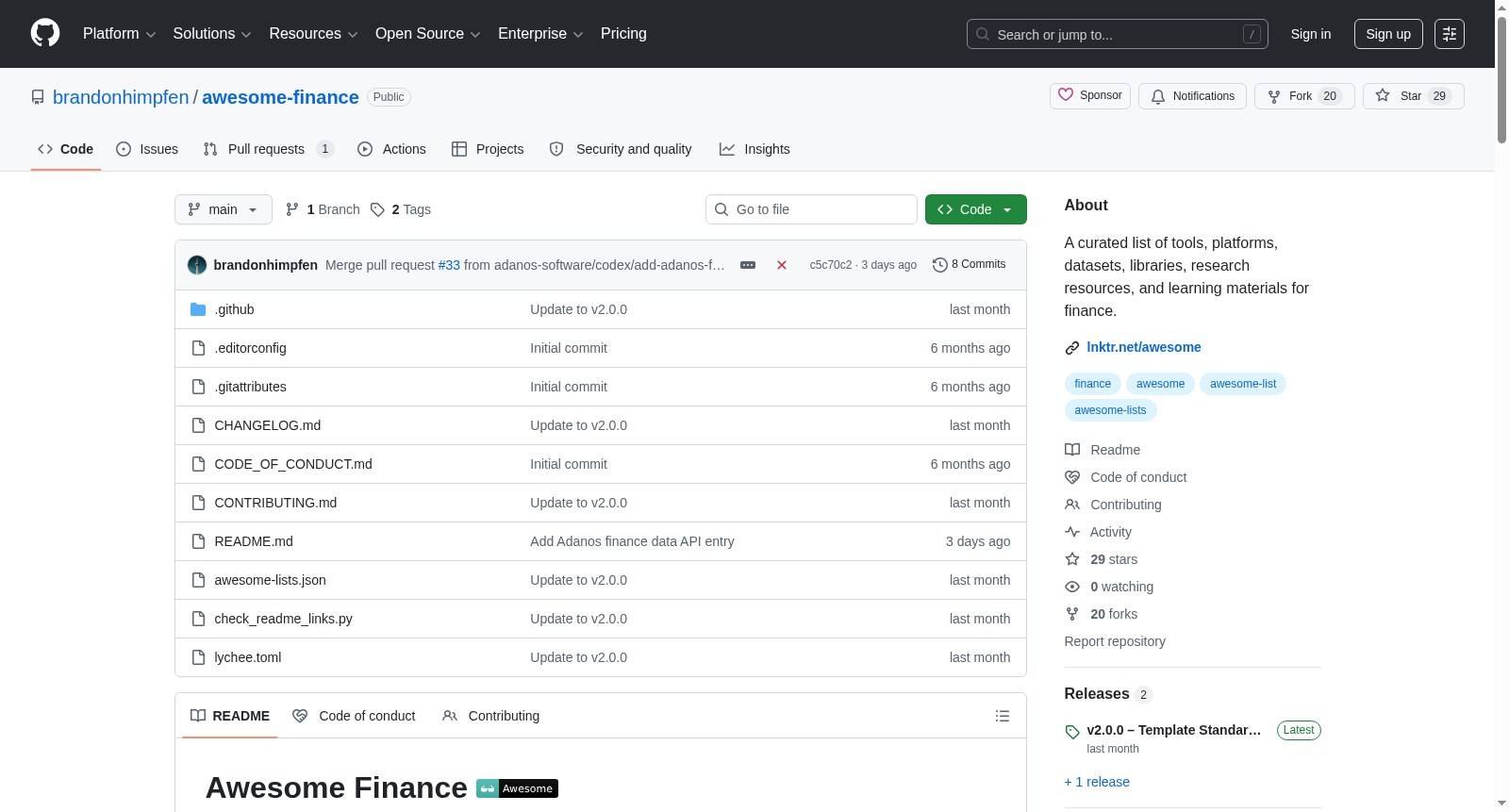Open the v2.0.0 release tag icon
The width and height of the screenshot is (1509, 812).
click(1072, 732)
